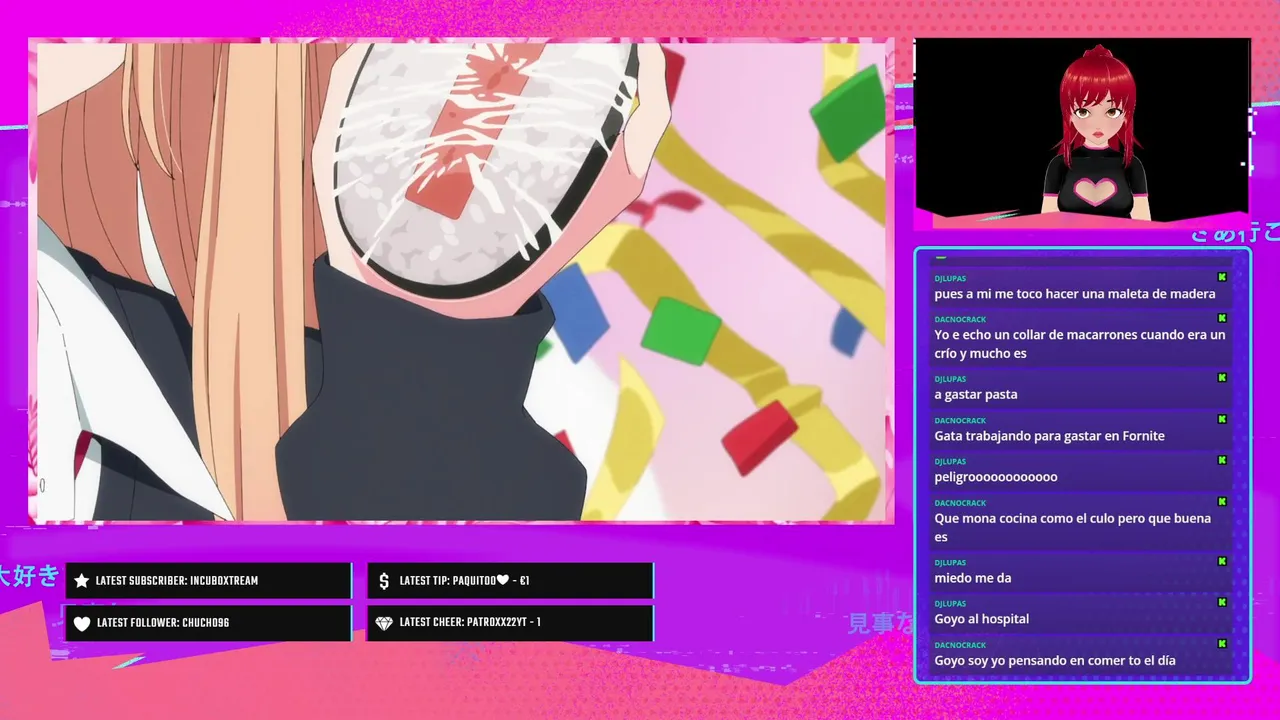This screenshot has height=720, width=1280.
Task: Click chat message 'a gastar pasta'
Action: coord(976,395)
